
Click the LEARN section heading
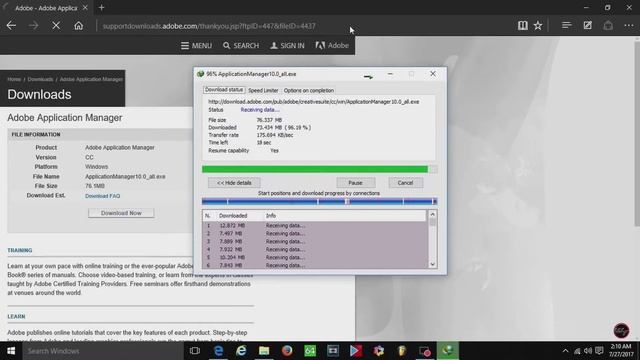[x=16, y=316]
